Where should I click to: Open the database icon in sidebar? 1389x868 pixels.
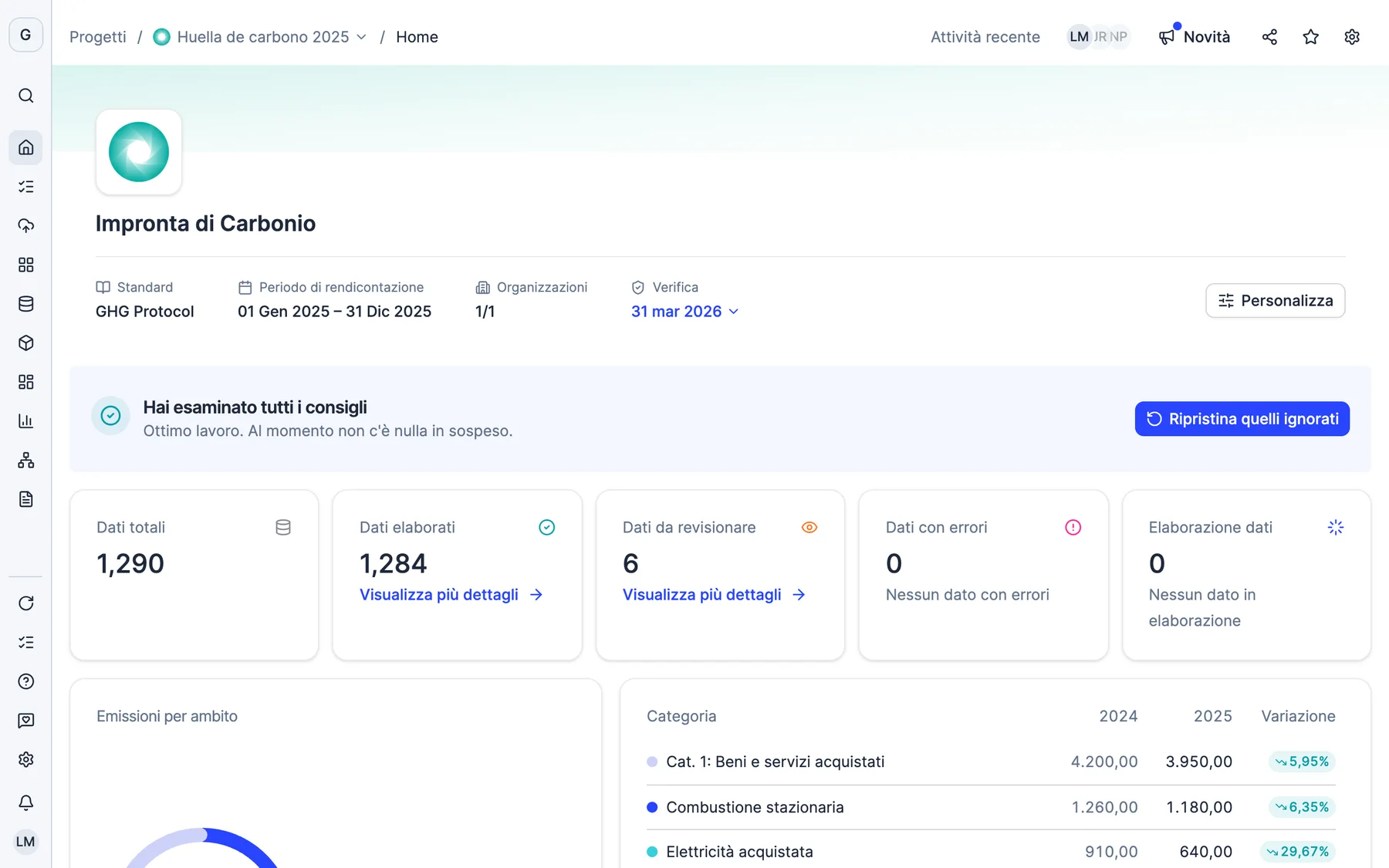point(25,304)
